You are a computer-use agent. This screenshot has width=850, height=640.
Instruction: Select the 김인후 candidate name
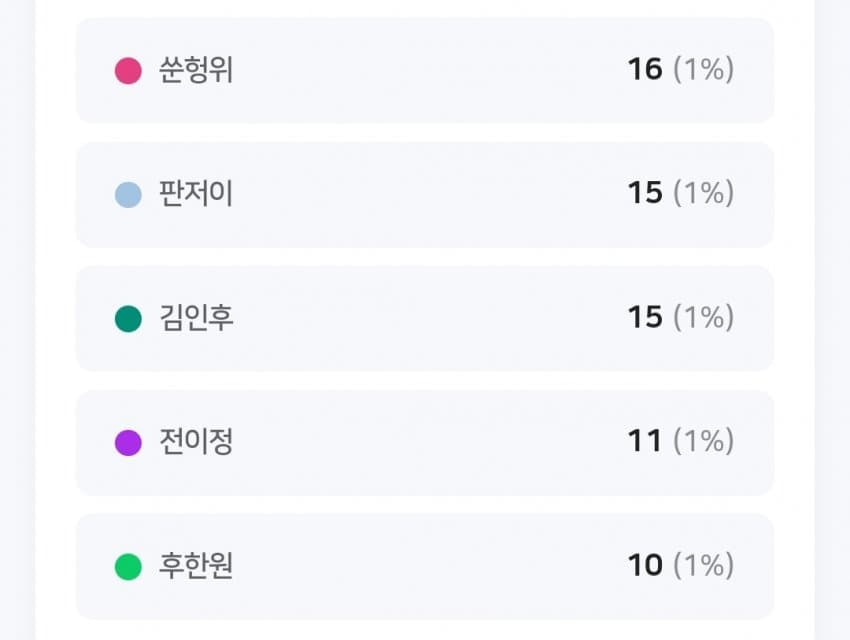(196, 318)
